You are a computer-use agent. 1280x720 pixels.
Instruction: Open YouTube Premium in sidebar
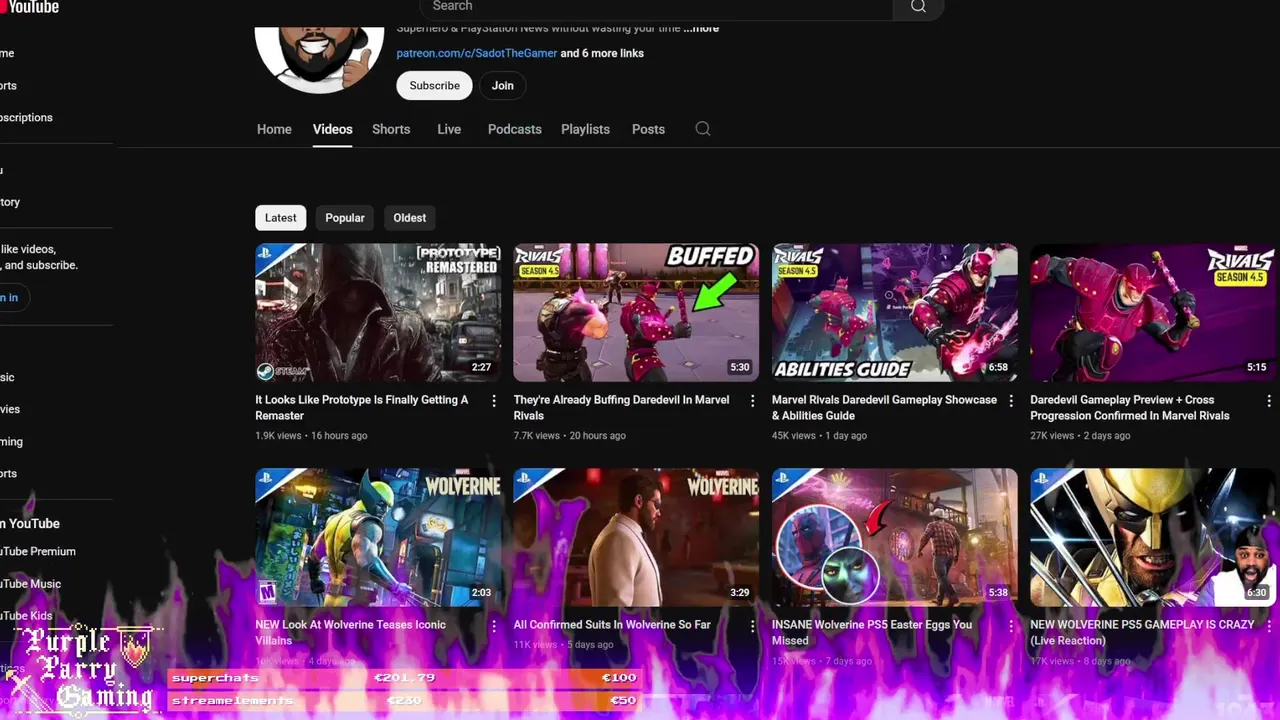click(x=38, y=552)
